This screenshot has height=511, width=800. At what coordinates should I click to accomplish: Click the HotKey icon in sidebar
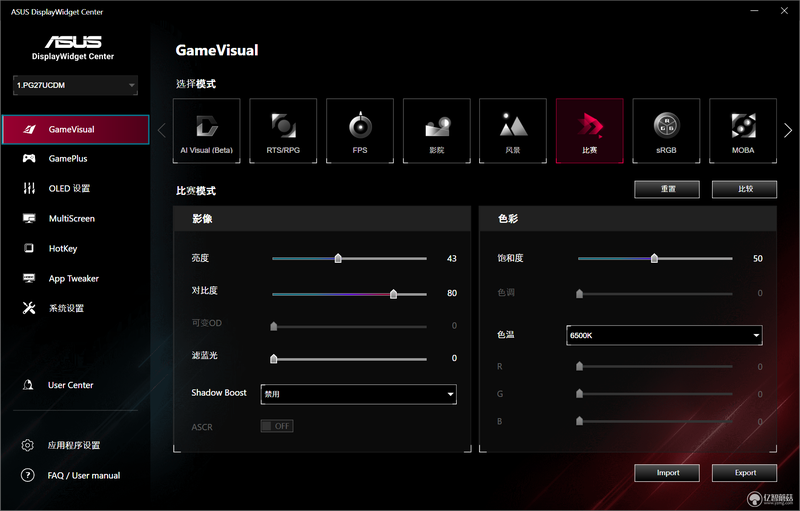[29, 248]
